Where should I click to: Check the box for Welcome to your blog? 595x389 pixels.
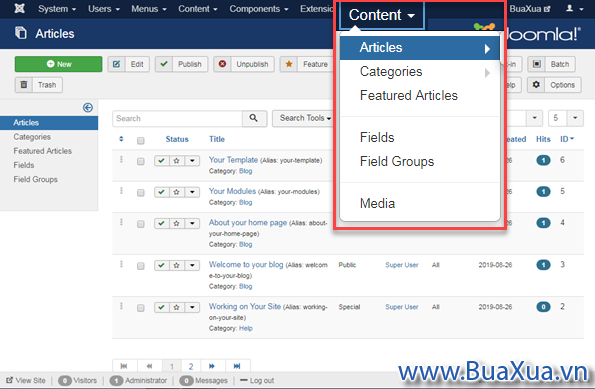click(141, 266)
